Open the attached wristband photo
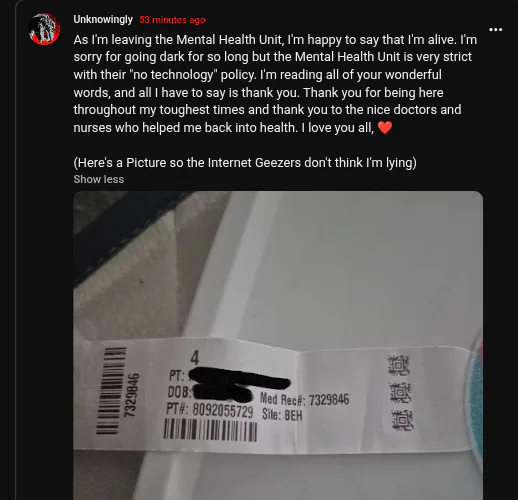518x500 pixels. coord(278,345)
